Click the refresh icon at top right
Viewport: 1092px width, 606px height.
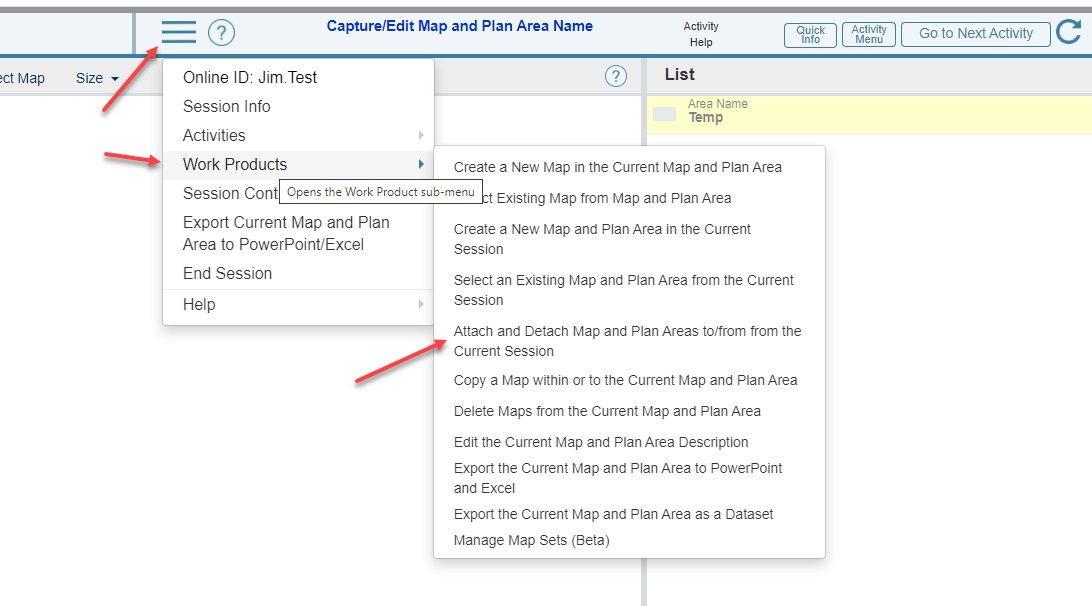coord(1069,31)
